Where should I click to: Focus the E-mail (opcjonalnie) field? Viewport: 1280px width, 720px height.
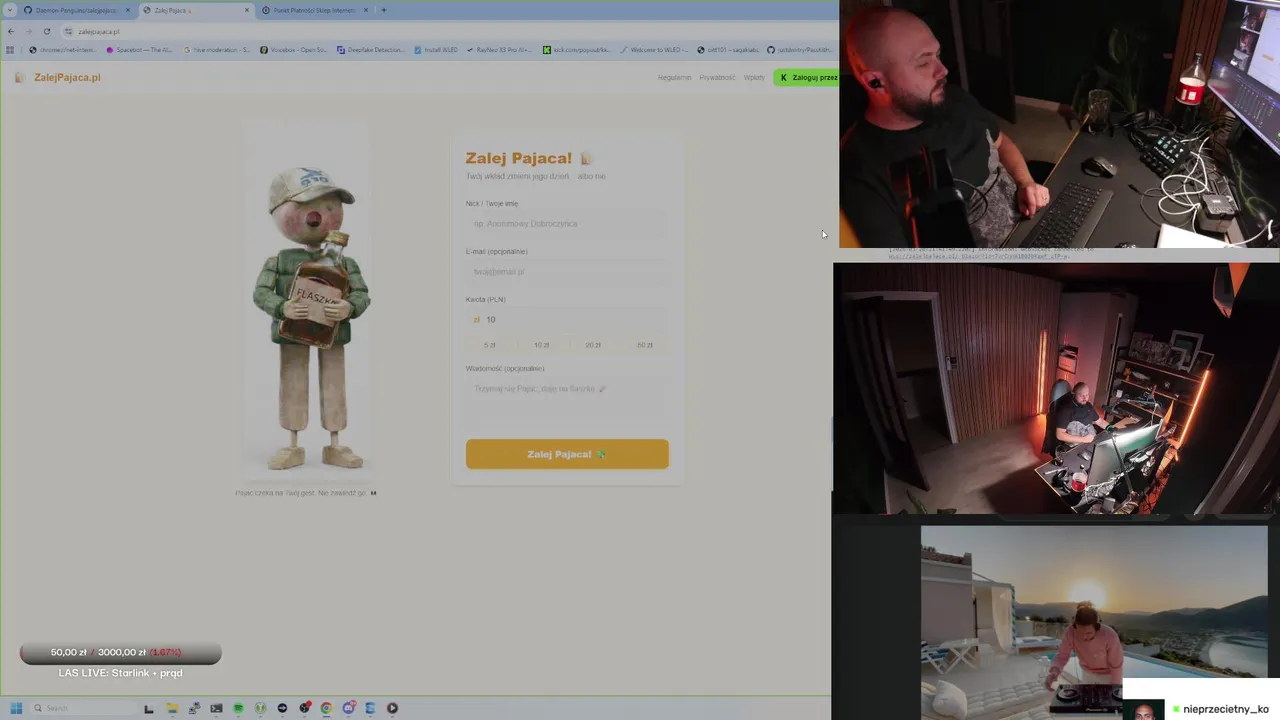point(567,271)
